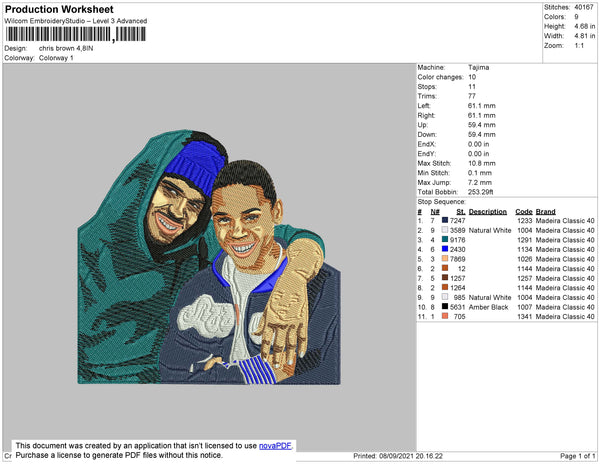Screen dimensions: 600x464
Task: Click the Machine value 'Tajima'
Action: point(479,67)
